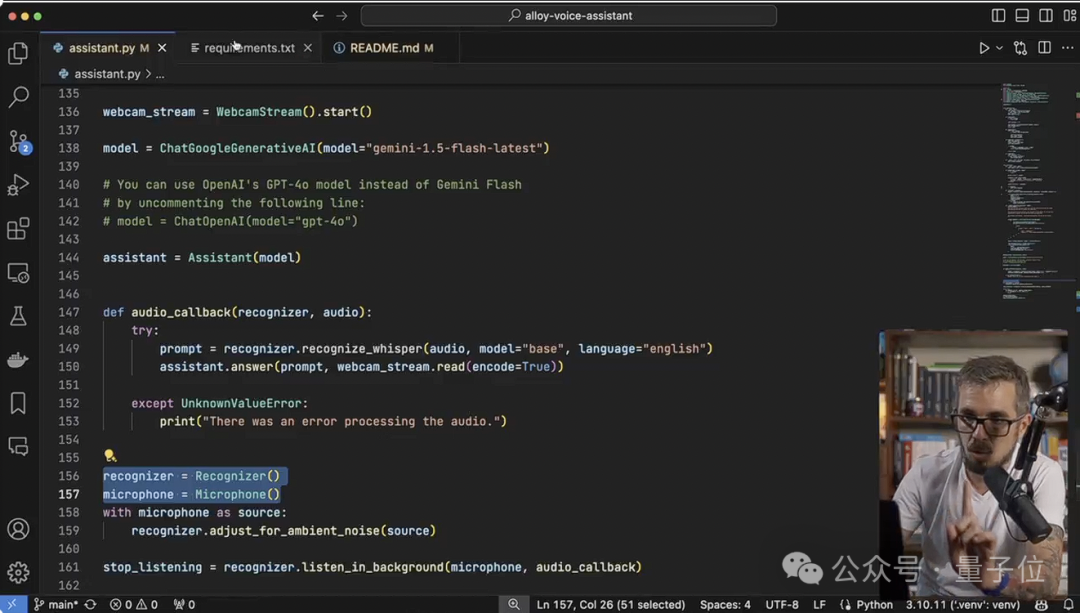
Task: Click the lightbulb code action icon
Action: pyautogui.click(x=110, y=456)
